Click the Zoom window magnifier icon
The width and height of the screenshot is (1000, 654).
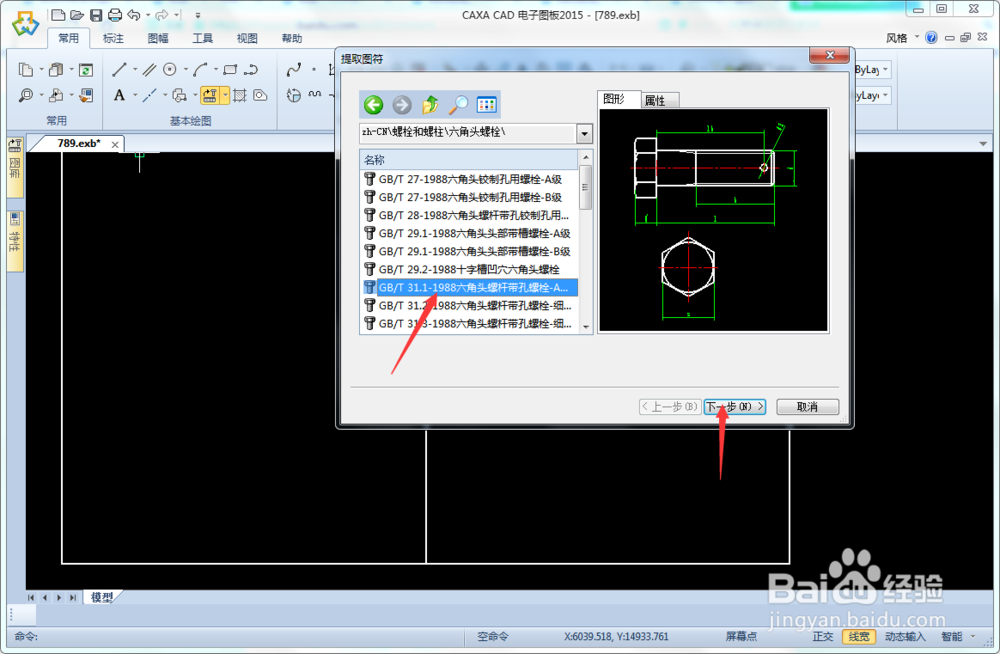(26, 95)
